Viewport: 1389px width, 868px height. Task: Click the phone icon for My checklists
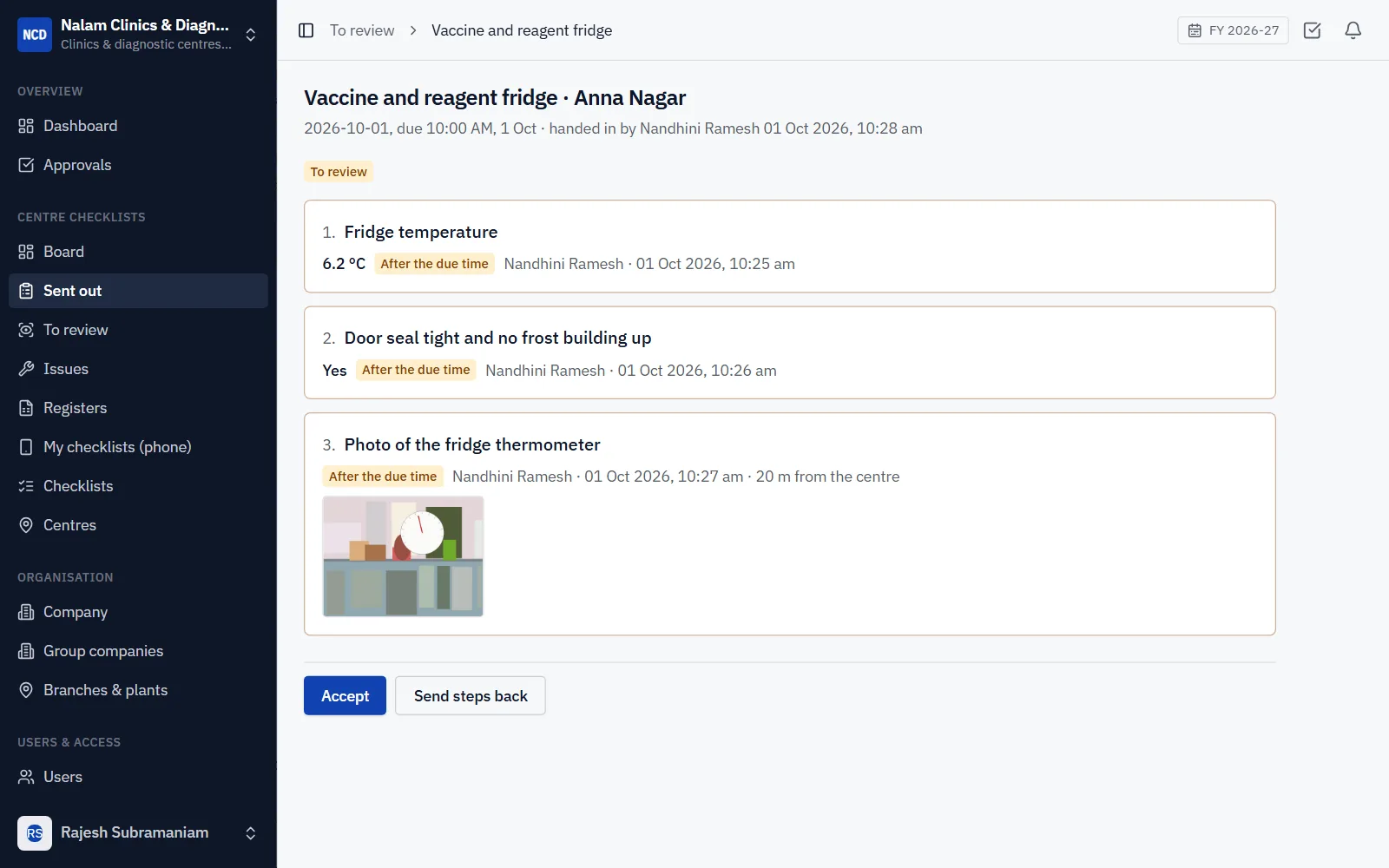pyautogui.click(x=26, y=447)
